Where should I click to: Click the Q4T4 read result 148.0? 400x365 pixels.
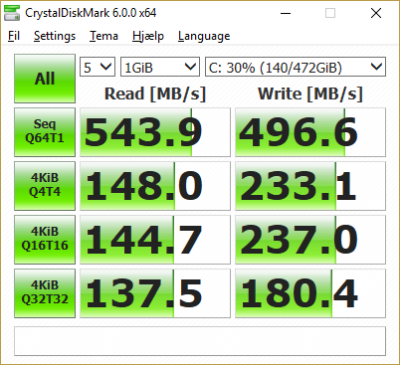[x=155, y=186]
